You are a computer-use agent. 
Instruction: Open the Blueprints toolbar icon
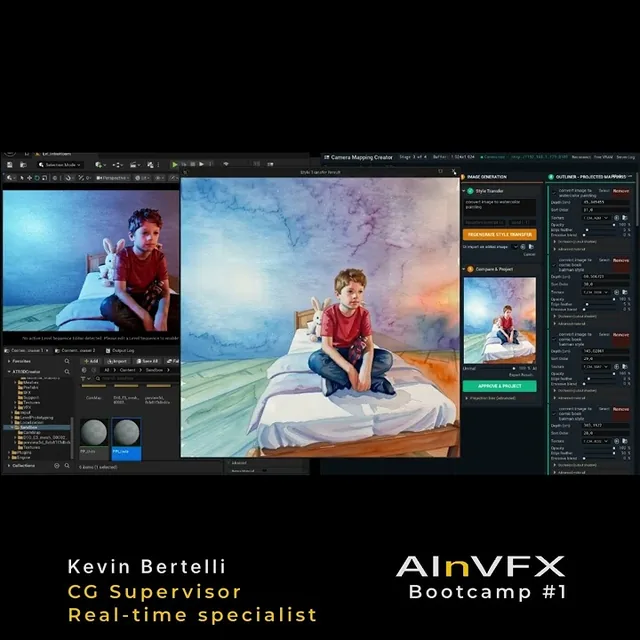pos(117,164)
